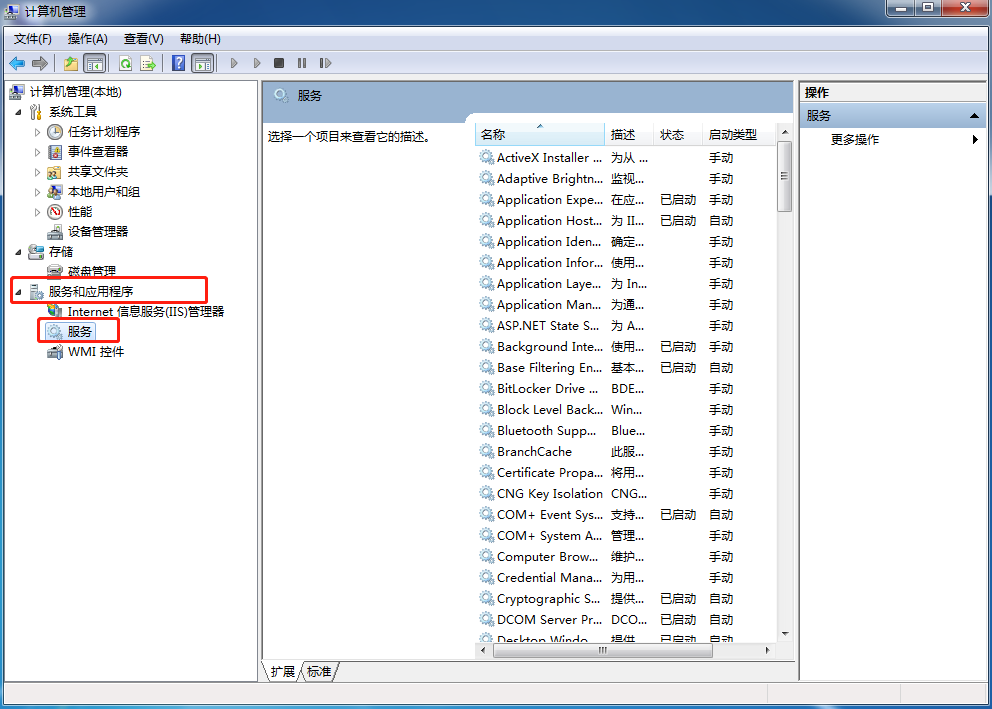Click the Stop service square icon
992x709 pixels.
point(279,63)
